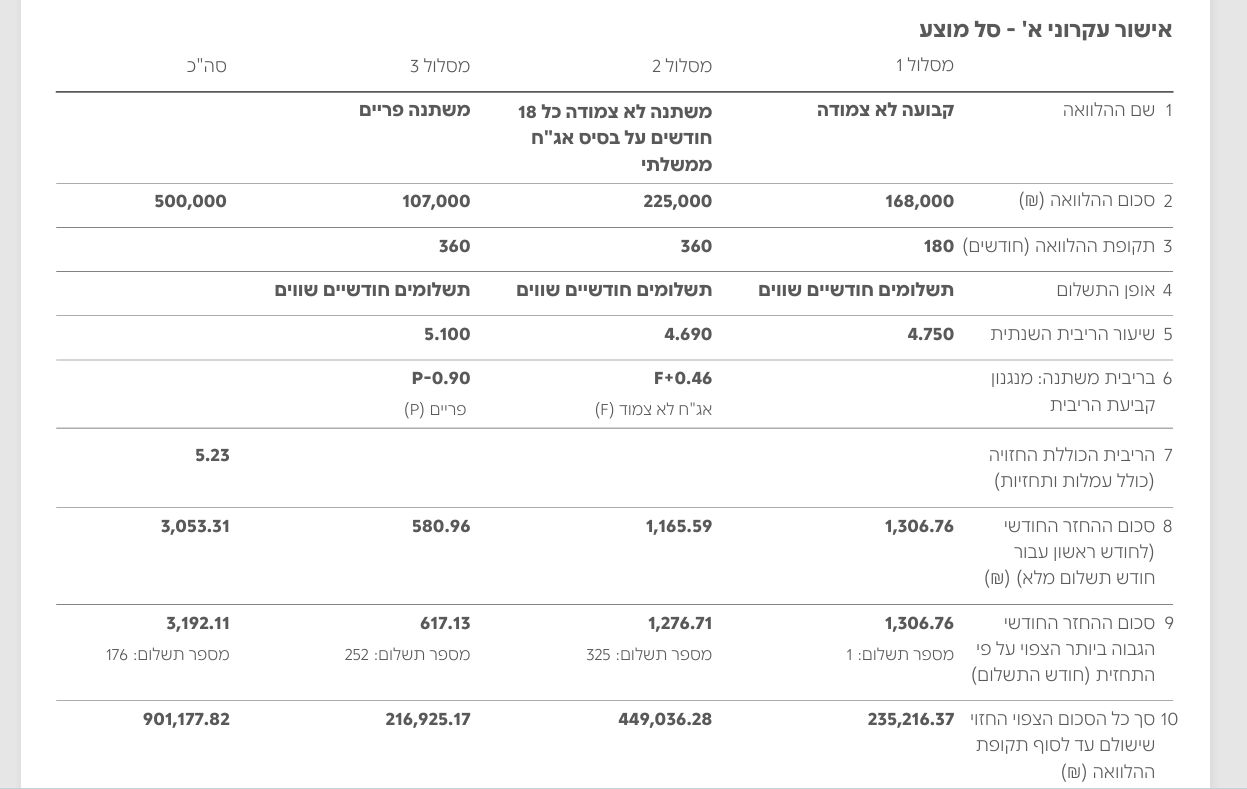Click the 4.750 annual interest rate
The image size is (1247, 789).
[930, 335]
